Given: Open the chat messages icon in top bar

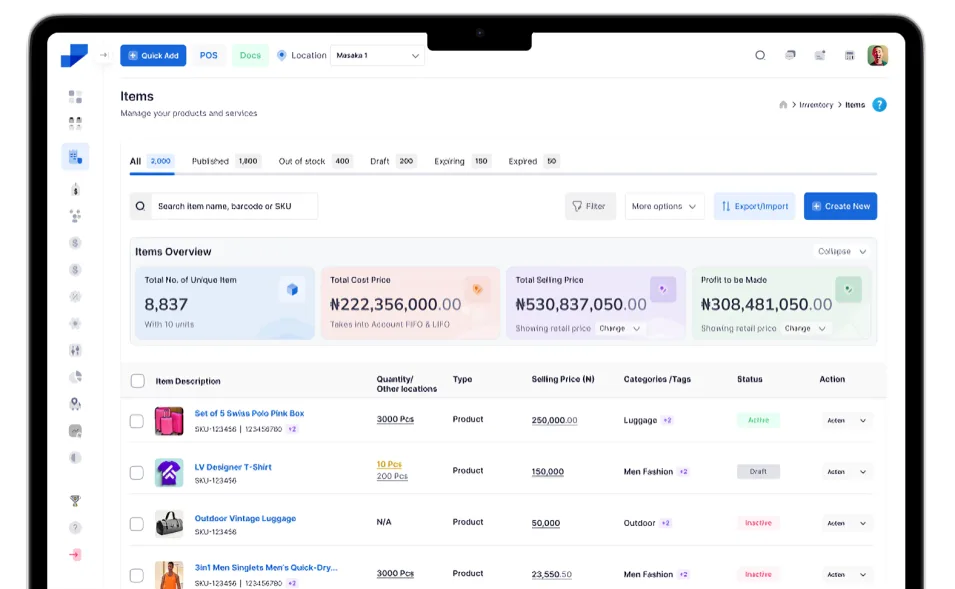Looking at the screenshot, I should click(790, 55).
